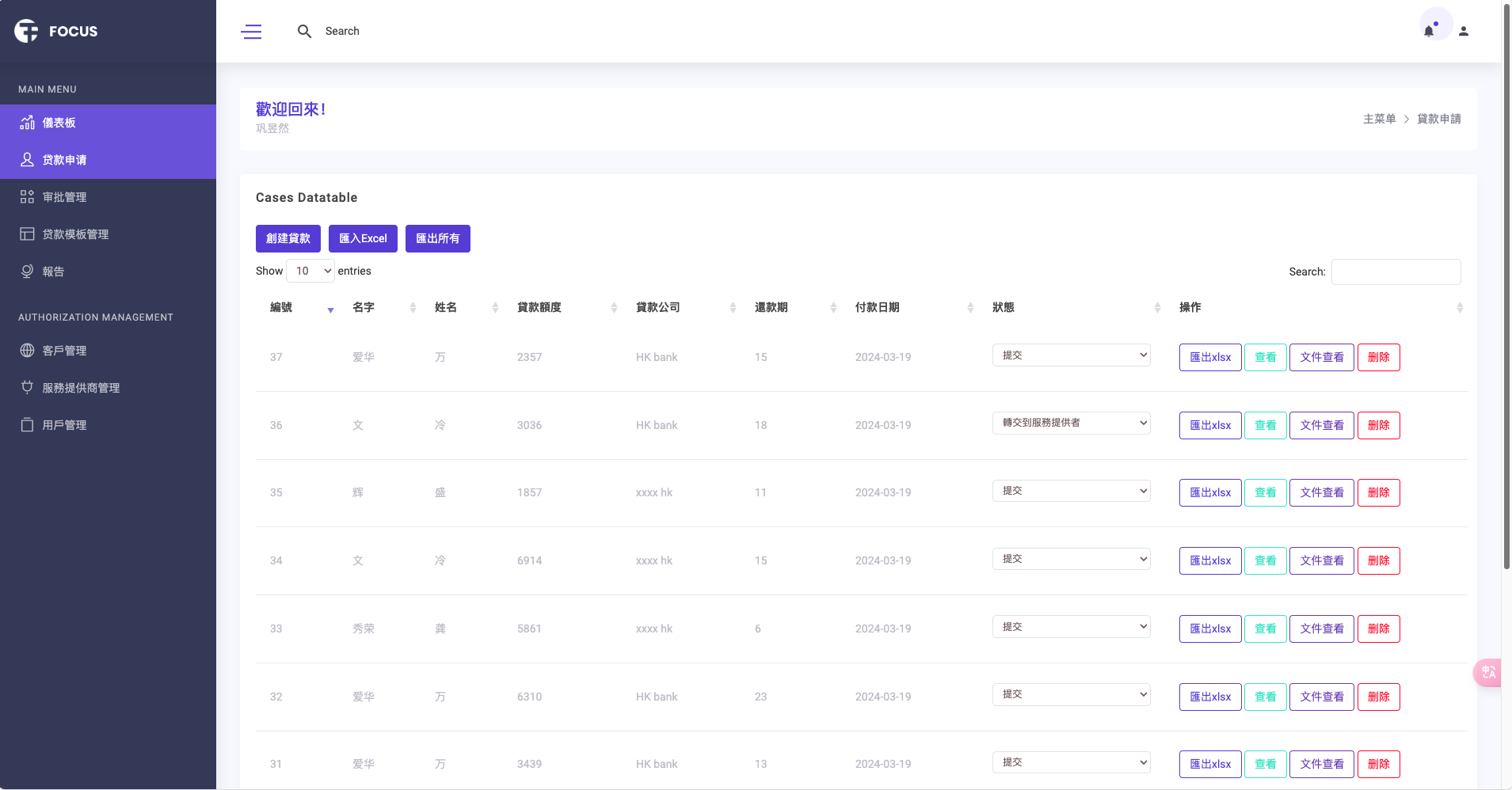Open status dropdown for case 35

click(1072, 491)
